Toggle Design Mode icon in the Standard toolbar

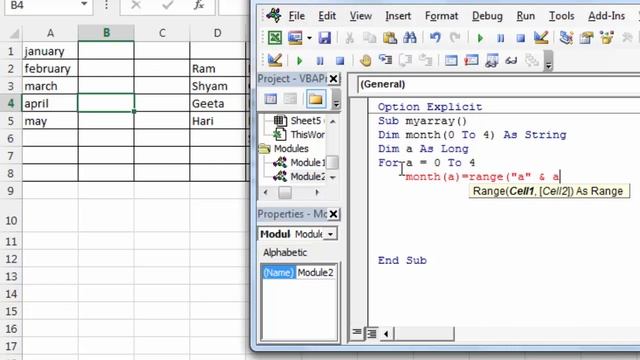(x=541, y=38)
